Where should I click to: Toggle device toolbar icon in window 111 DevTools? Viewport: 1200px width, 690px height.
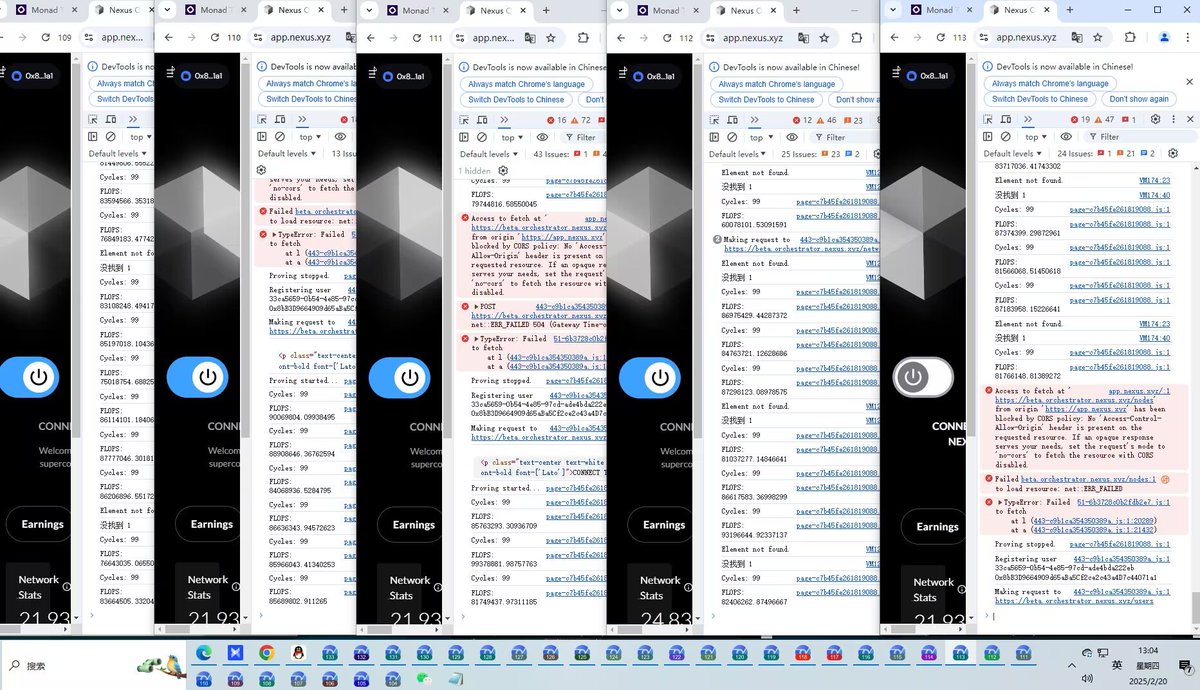(482, 119)
